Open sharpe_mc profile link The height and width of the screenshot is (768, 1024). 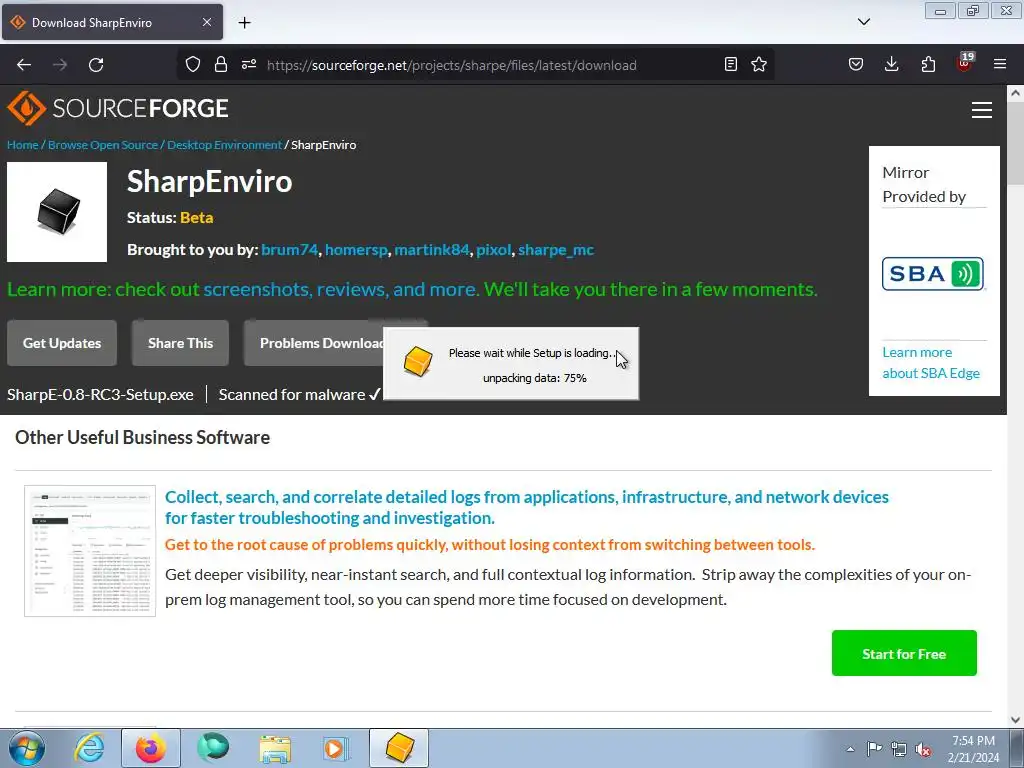(556, 249)
